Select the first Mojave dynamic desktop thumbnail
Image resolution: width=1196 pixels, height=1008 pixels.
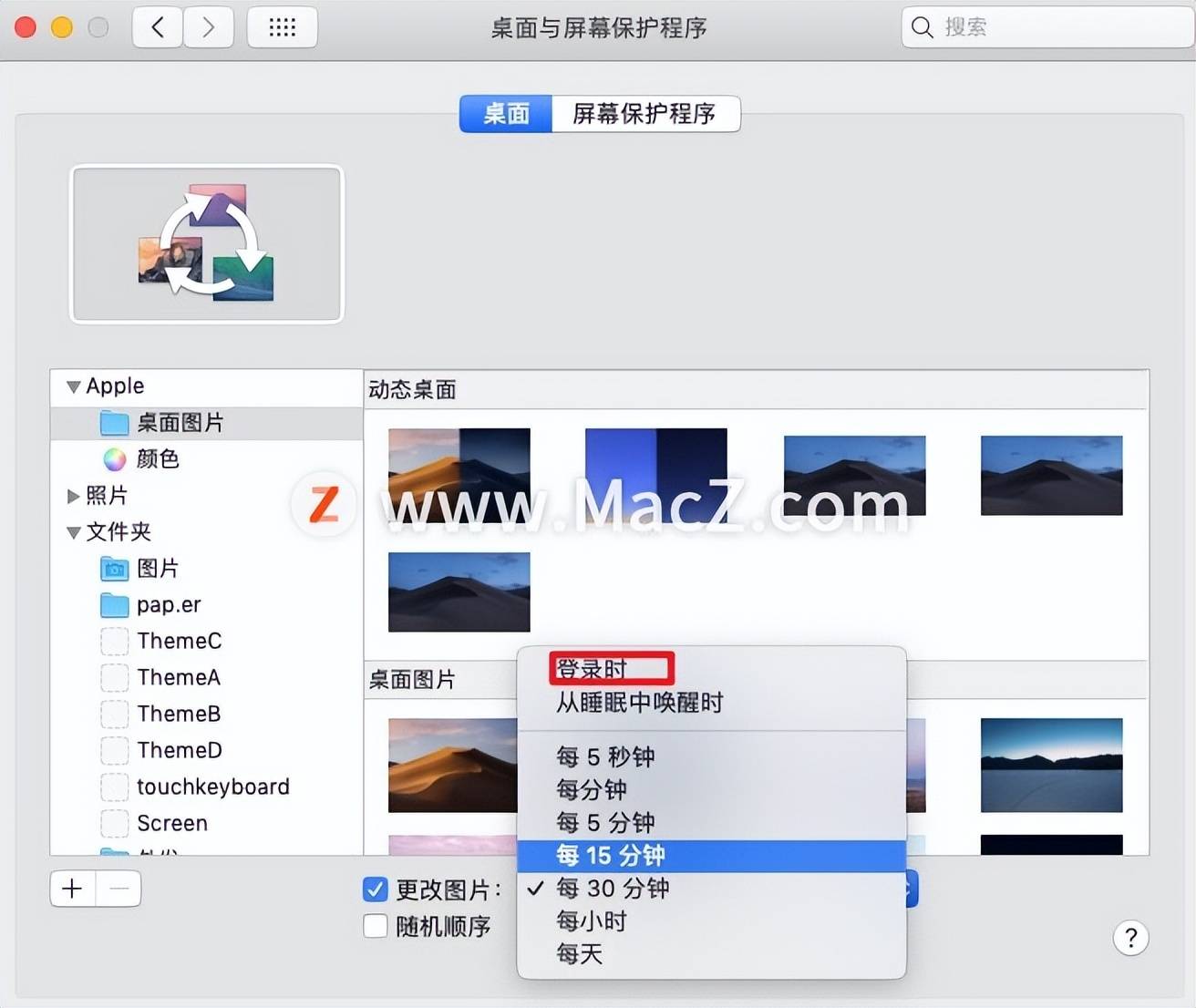tap(459, 473)
